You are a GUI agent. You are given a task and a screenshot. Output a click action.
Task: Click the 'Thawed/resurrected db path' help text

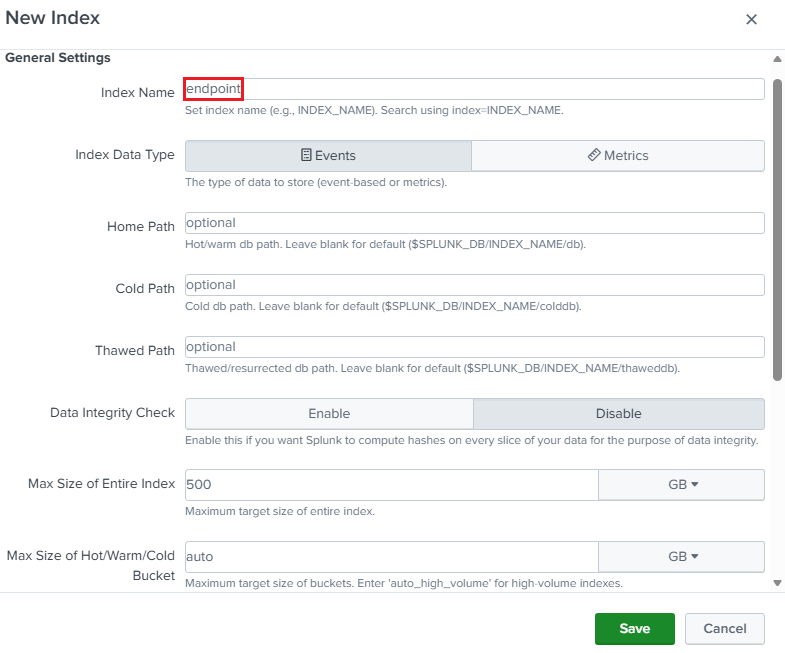pyautogui.click(x=433, y=369)
